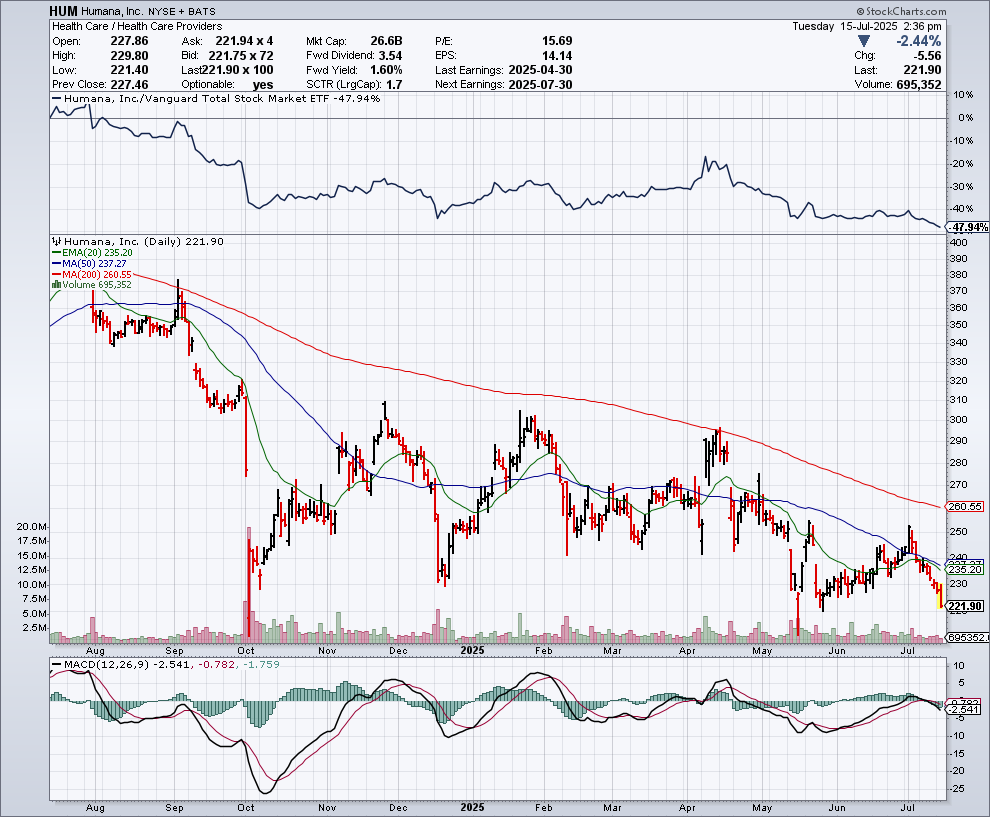Click the -47.94% relative strength end label

coord(967,227)
